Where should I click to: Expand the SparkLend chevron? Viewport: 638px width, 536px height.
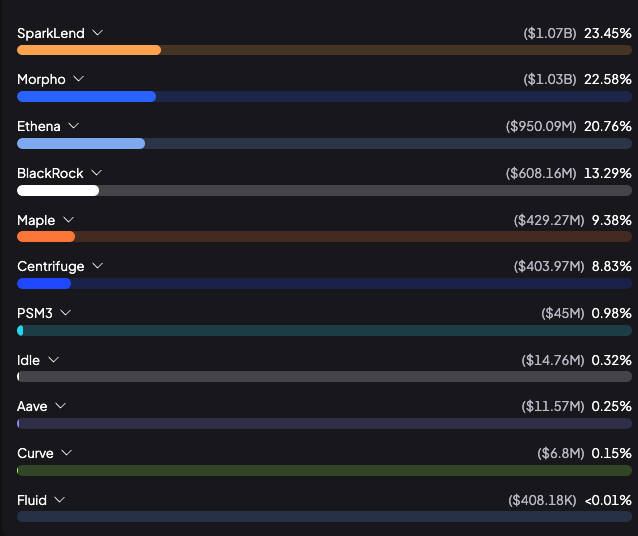98,33
